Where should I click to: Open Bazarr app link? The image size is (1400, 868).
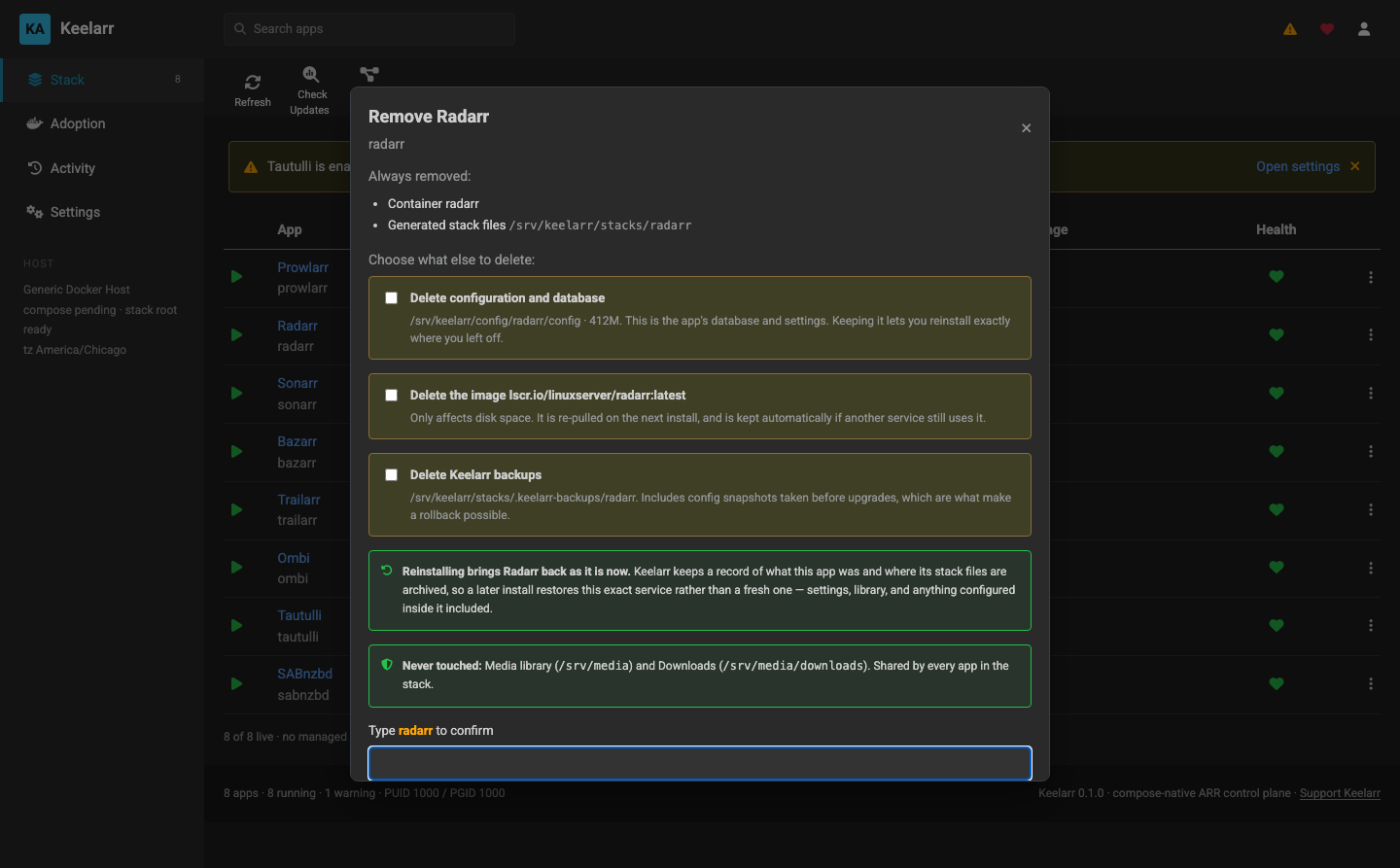coord(297,441)
